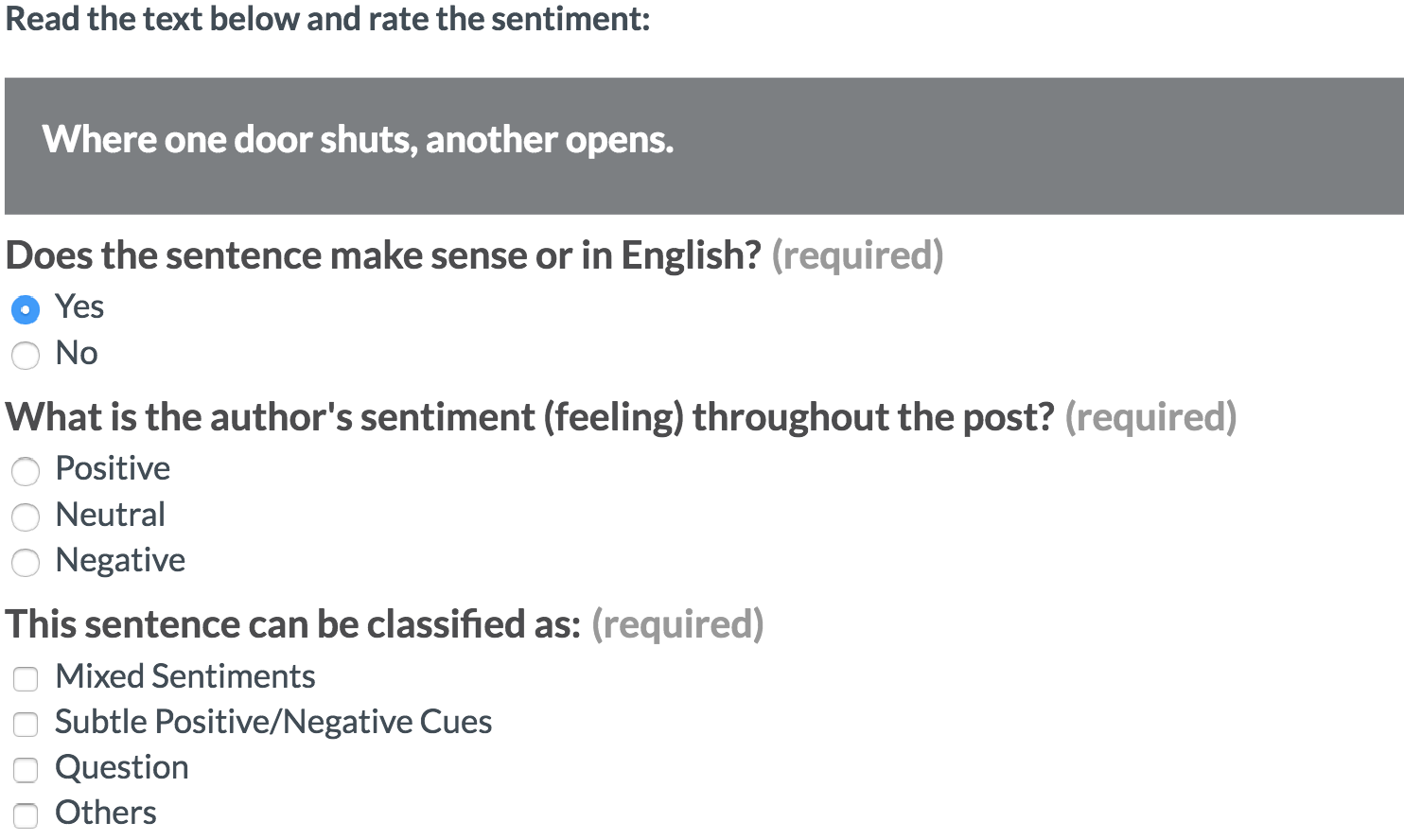Screen dimensions: 1404x840
Task: Choose the Positive sentiment radio button
Action: coord(26,471)
